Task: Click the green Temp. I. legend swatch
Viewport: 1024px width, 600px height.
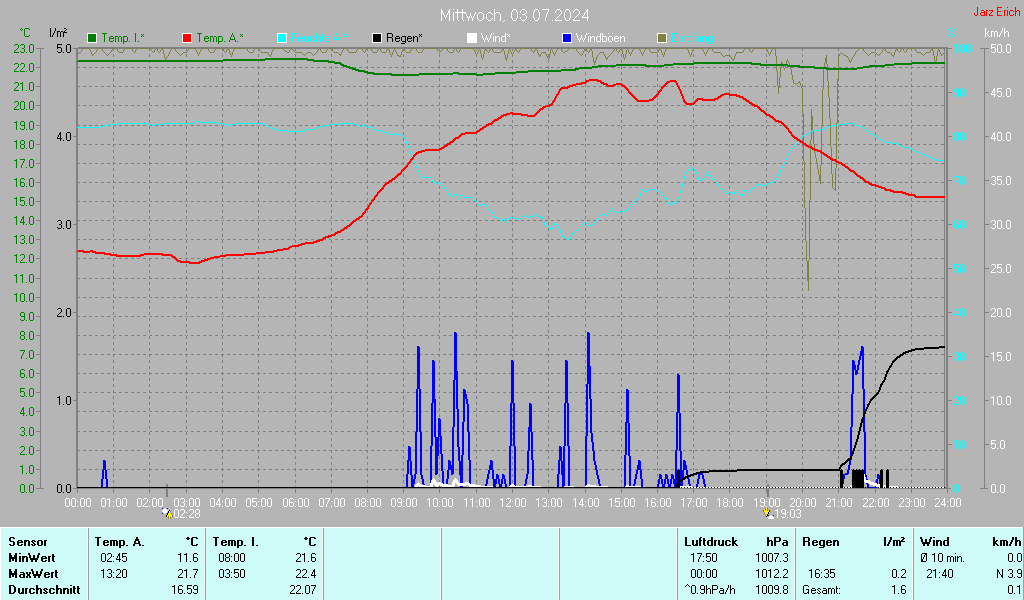Action: (93, 38)
